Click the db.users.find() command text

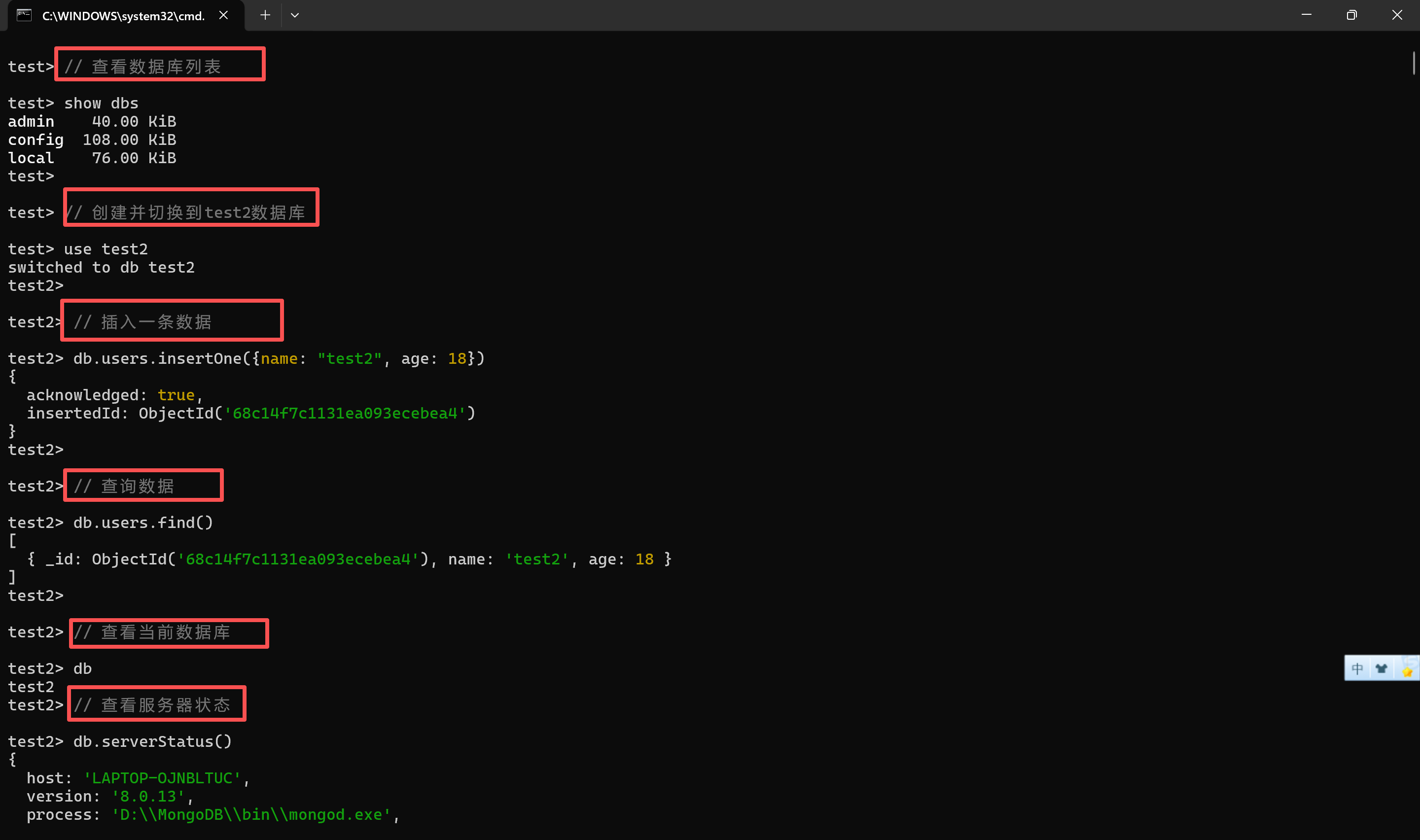click(x=142, y=523)
